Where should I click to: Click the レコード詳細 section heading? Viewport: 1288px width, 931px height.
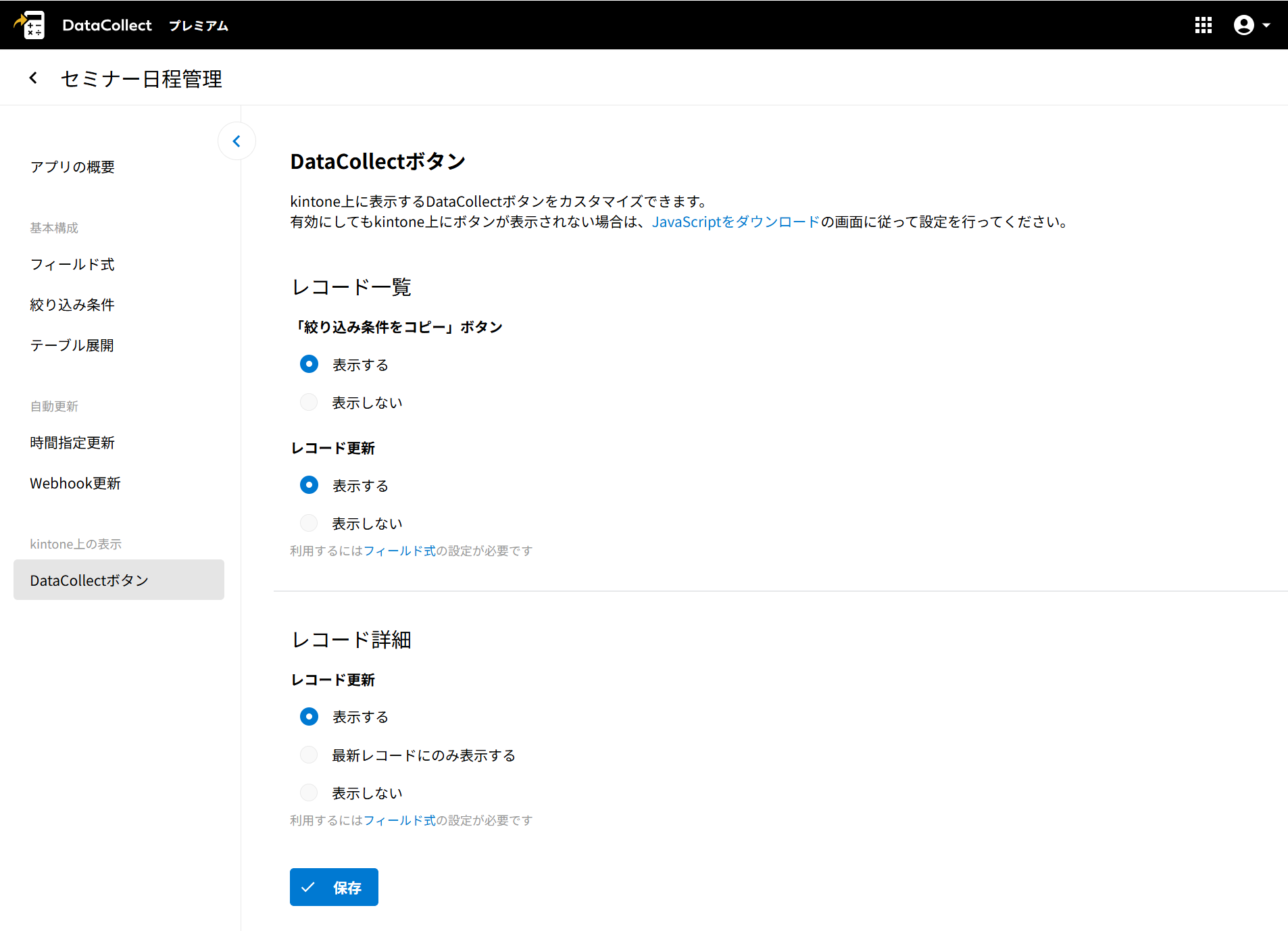click(351, 640)
